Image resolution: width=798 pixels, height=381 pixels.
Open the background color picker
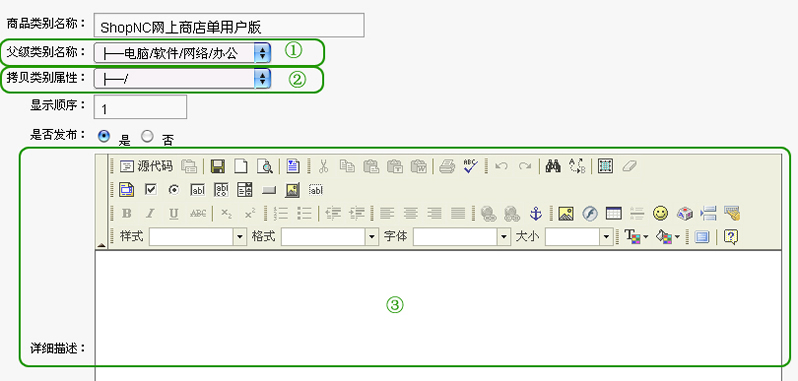[668, 237]
